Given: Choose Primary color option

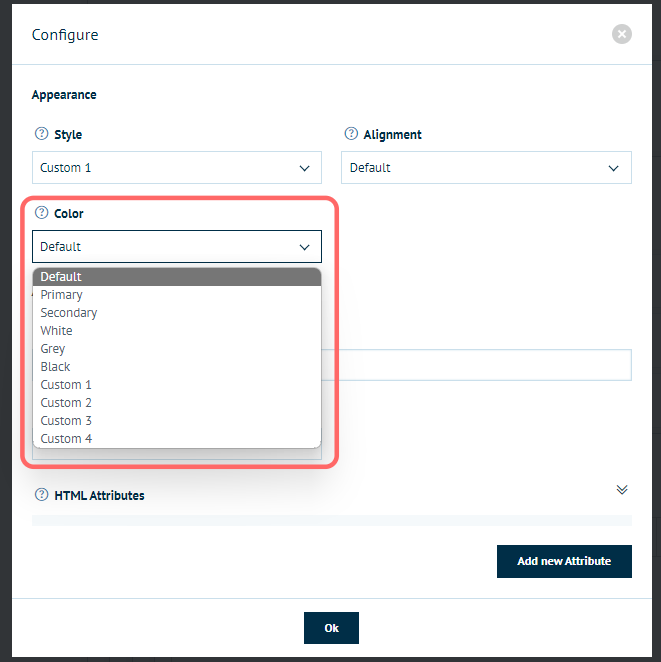Looking at the screenshot, I should [x=177, y=295].
